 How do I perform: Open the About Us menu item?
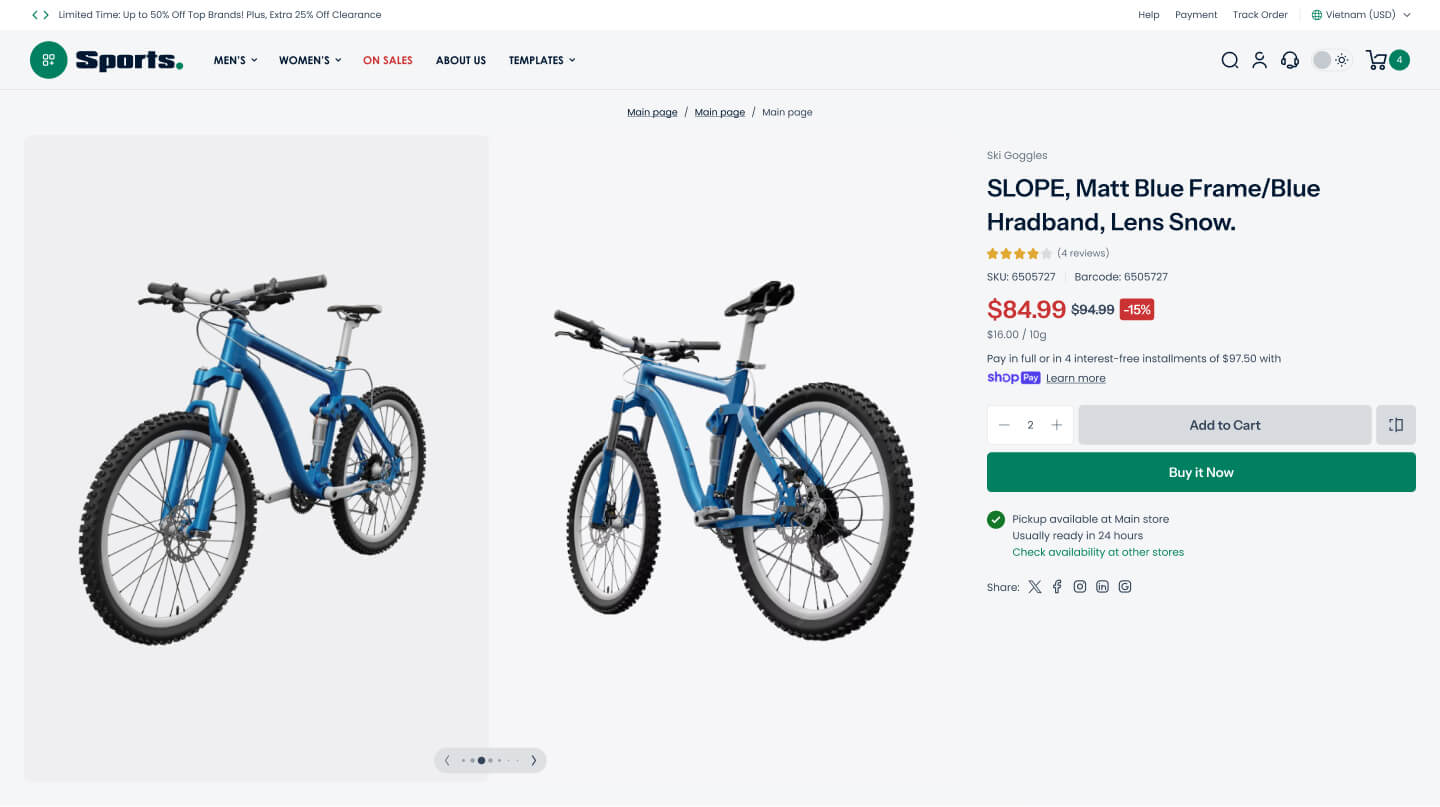(x=461, y=60)
